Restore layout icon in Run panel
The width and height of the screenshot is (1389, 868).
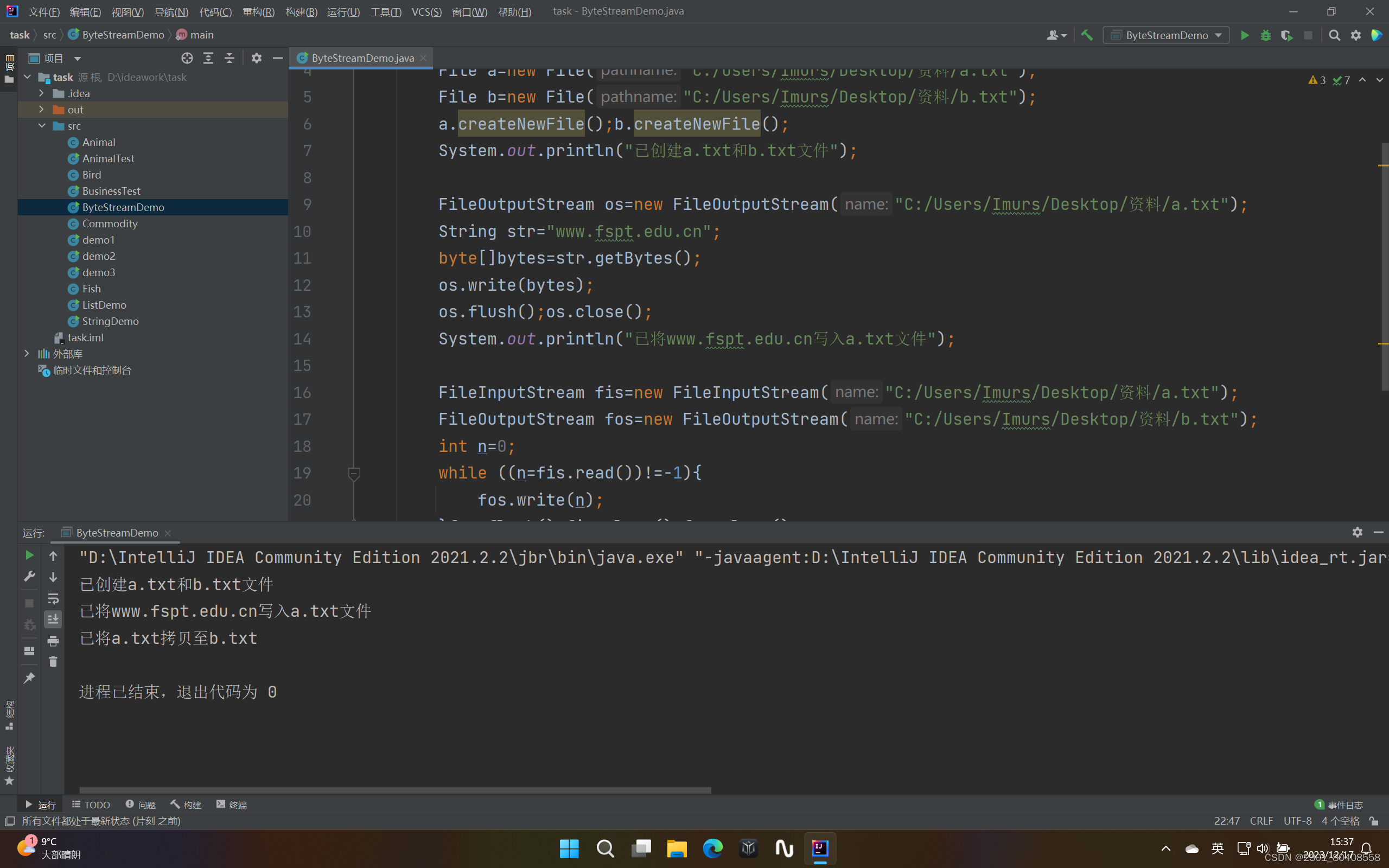coord(29,651)
